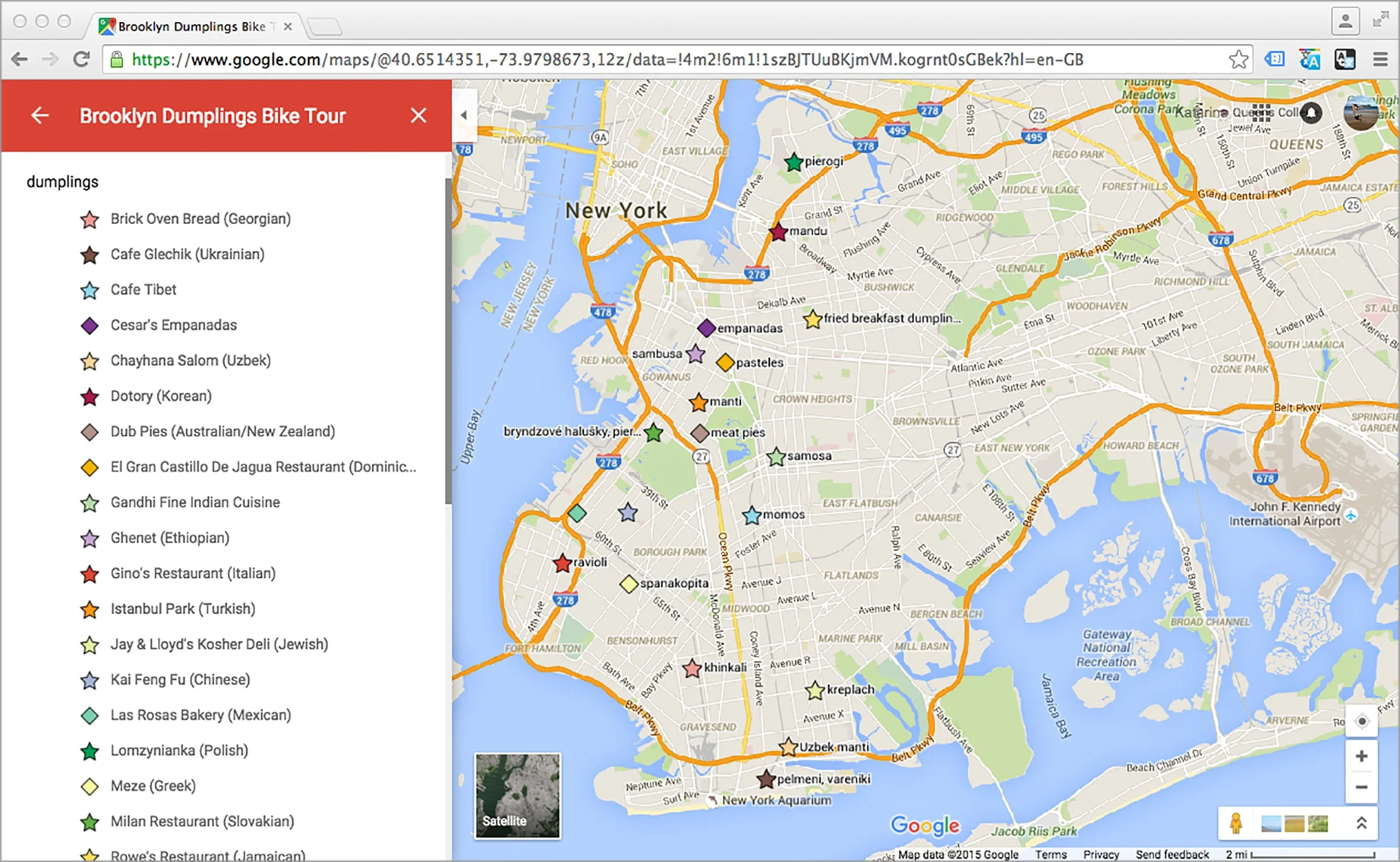Close the Brooklyn Dumplings Bike browser tab
Screen dimensions: 1400x862
(288, 26)
